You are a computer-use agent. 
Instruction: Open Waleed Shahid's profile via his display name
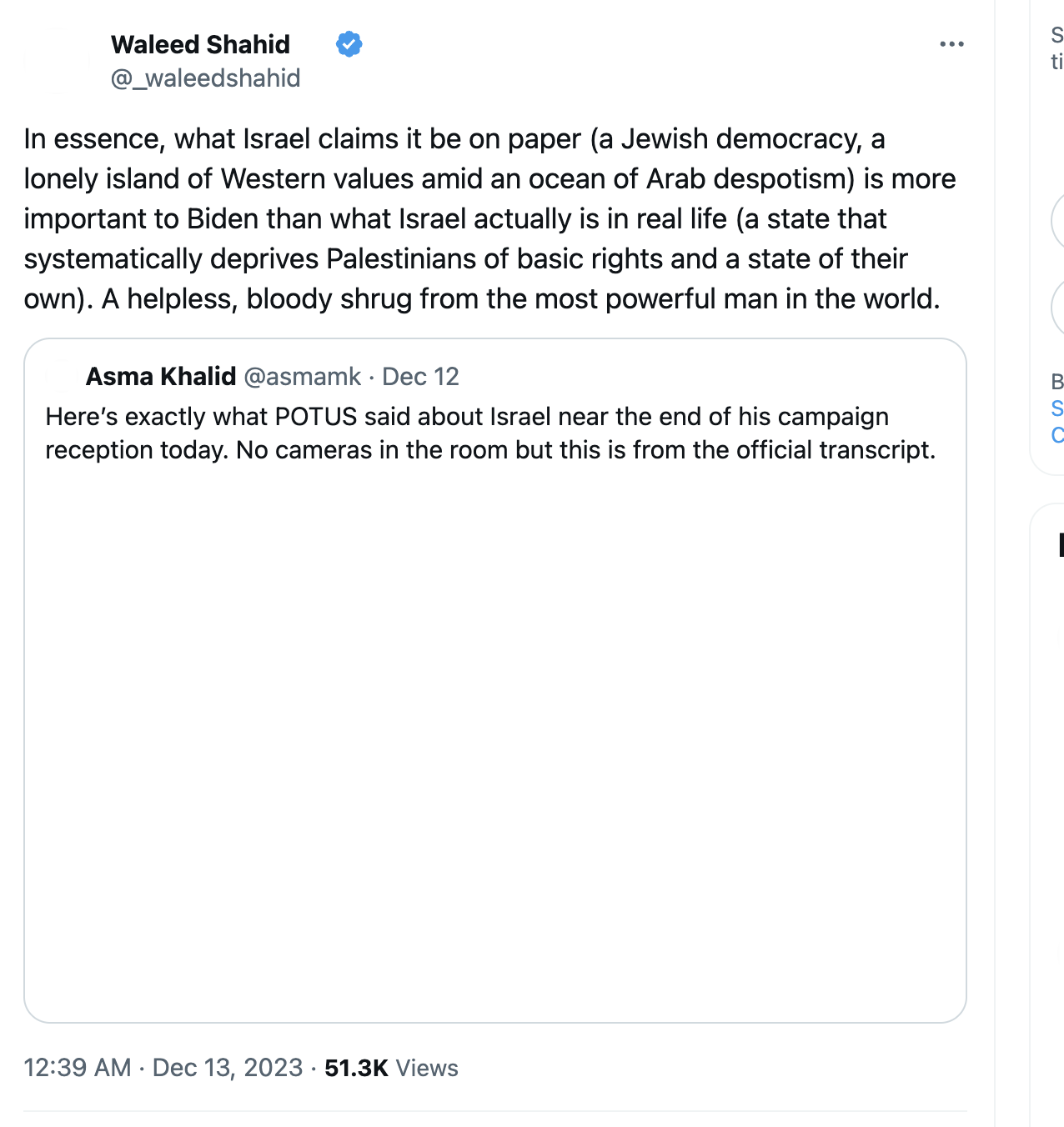click(x=200, y=44)
